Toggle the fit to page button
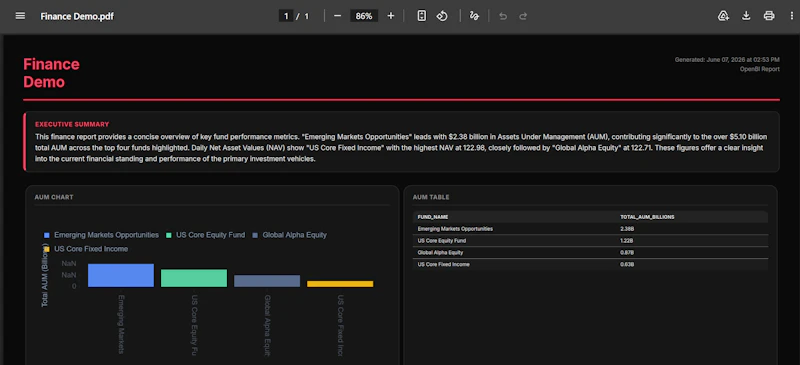 tap(421, 16)
